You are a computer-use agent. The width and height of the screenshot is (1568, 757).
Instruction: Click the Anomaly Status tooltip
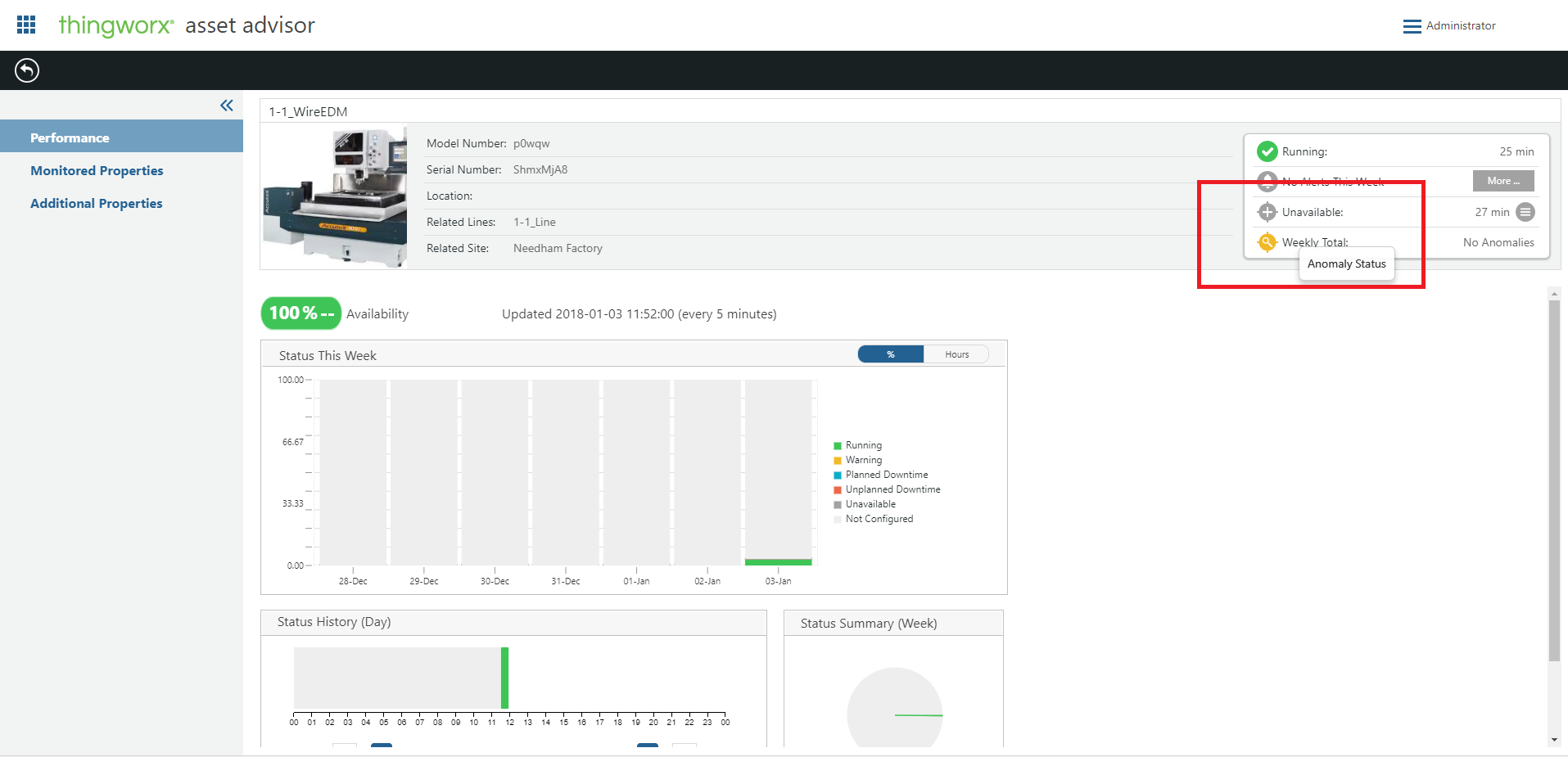tap(1346, 264)
